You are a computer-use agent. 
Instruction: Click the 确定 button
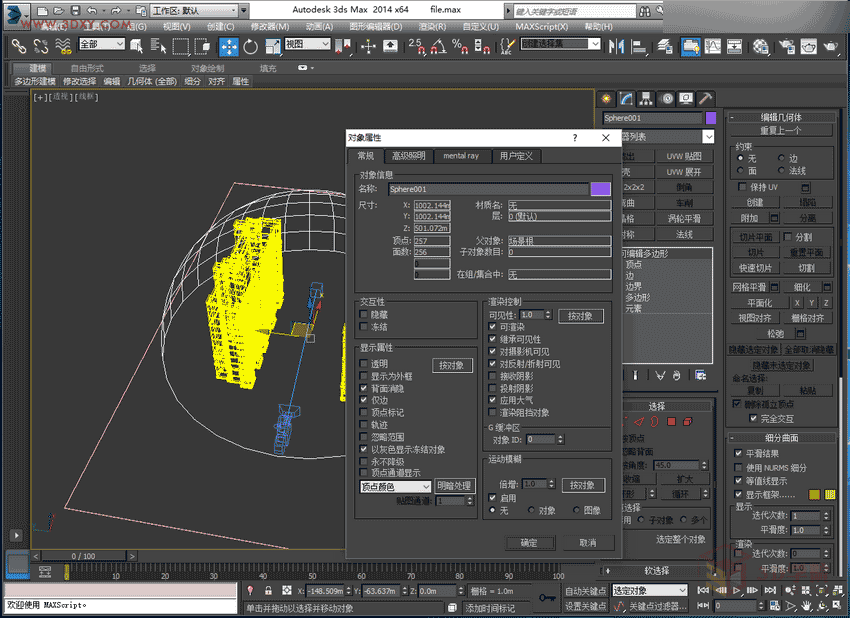click(x=529, y=543)
